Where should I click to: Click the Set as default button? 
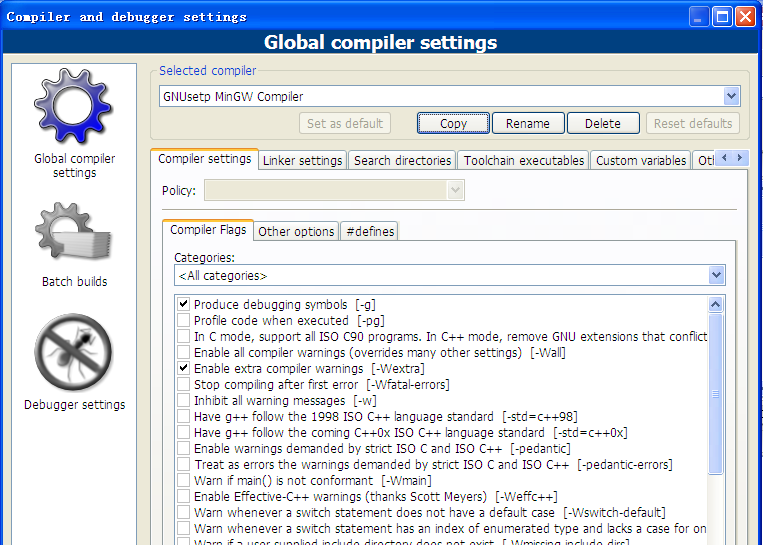[x=345, y=124]
